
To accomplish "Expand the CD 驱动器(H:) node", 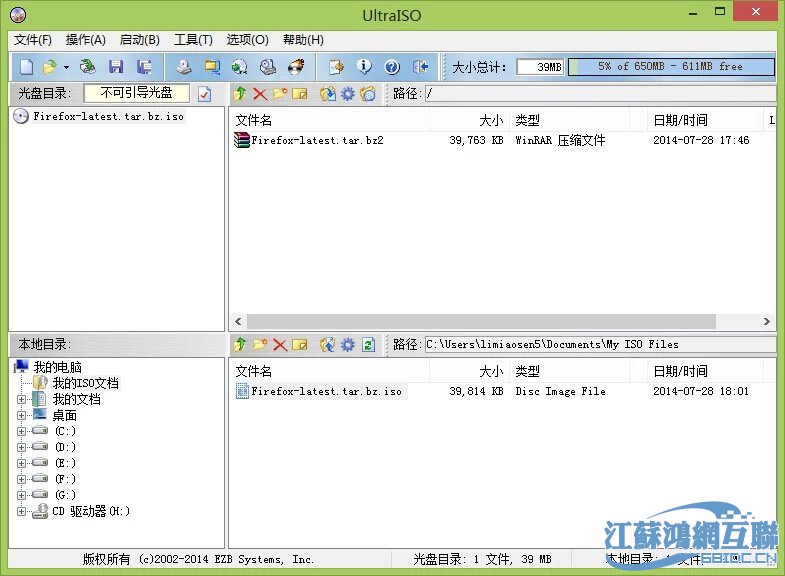I will (x=21, y=511).
